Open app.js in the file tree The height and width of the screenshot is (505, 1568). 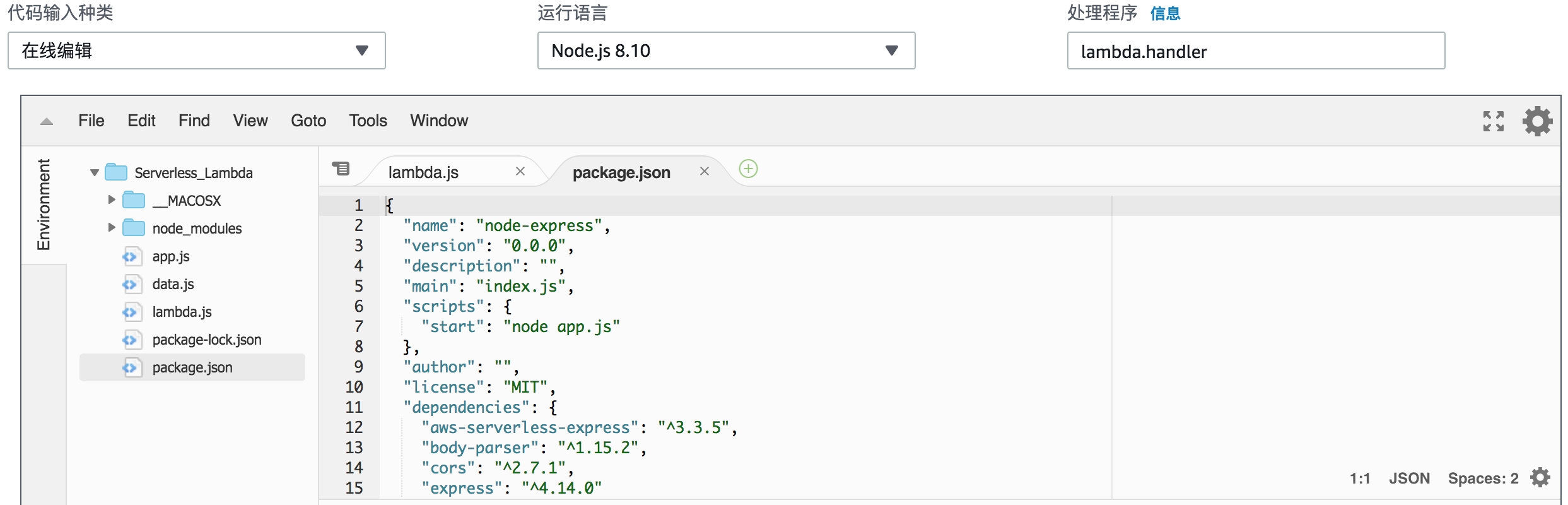point(171,256)
